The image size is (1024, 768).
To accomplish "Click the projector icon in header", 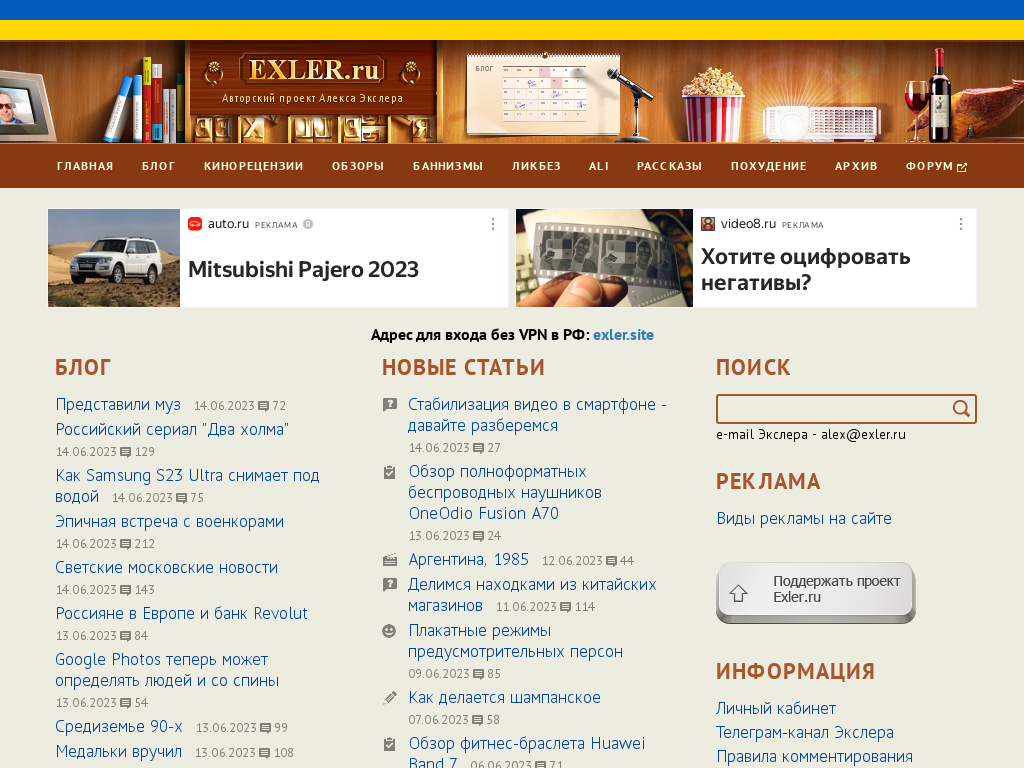I will (x=822, y=123).
